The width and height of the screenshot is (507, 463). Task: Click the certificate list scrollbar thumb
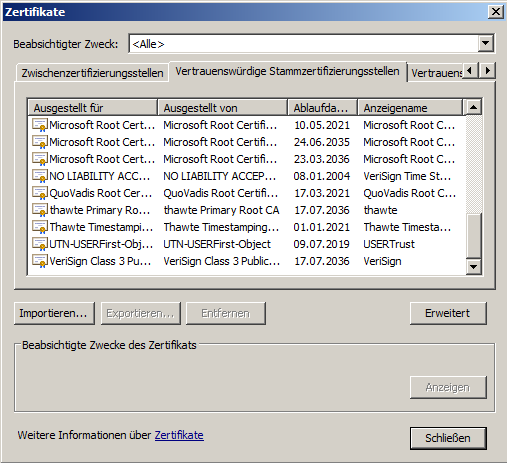473,235
